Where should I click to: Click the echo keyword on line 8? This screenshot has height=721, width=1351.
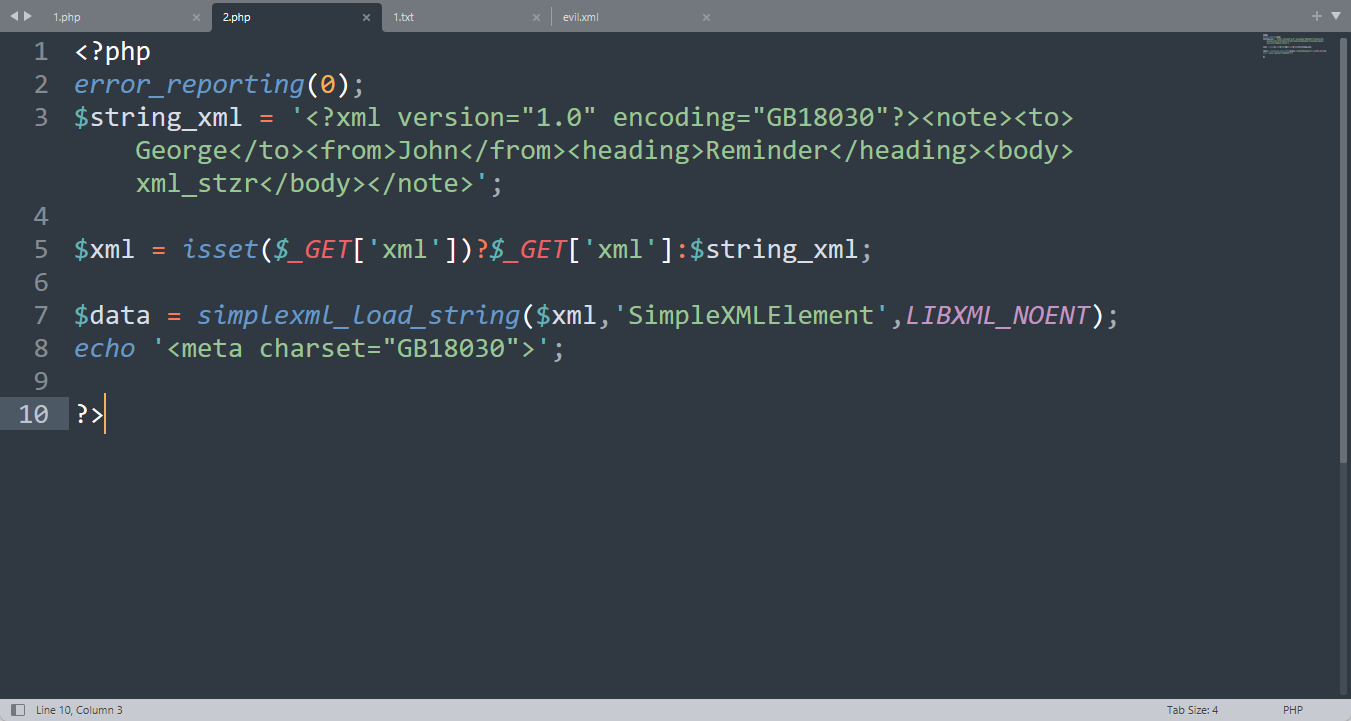point(105,349)
